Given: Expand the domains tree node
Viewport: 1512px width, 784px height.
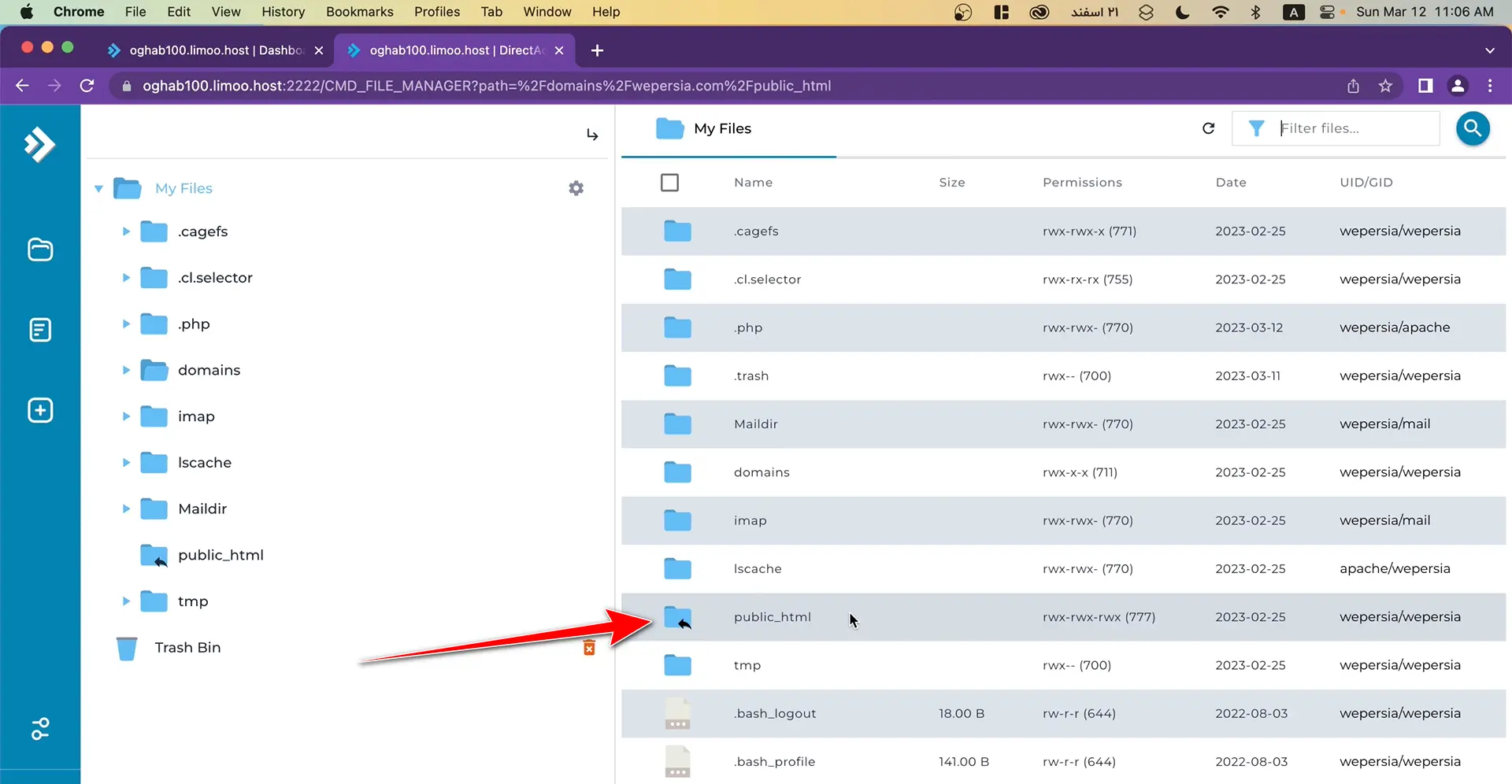Looking at the screenshot, I should pos(126,370).
